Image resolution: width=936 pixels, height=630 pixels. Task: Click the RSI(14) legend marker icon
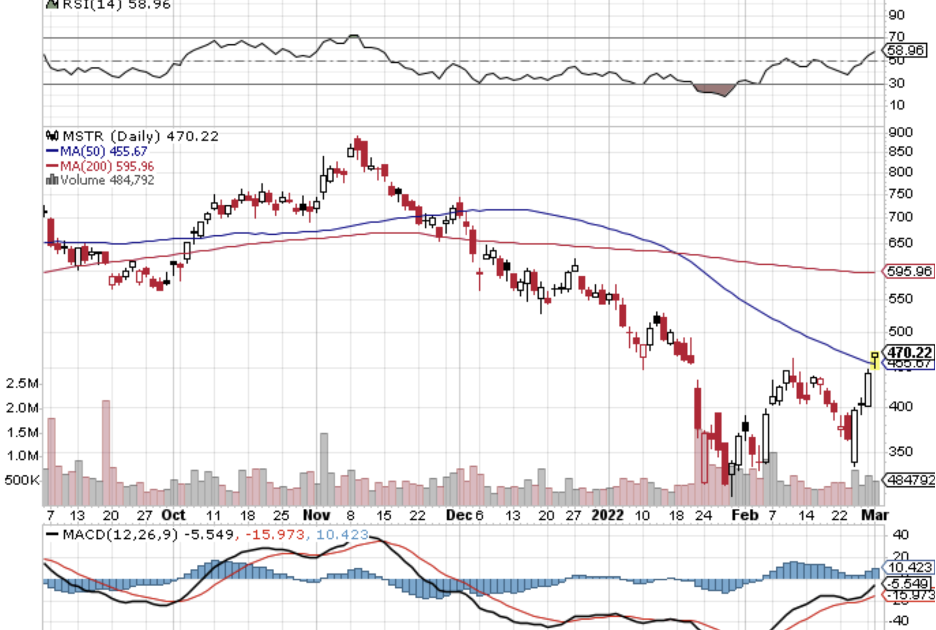point(50,4)
